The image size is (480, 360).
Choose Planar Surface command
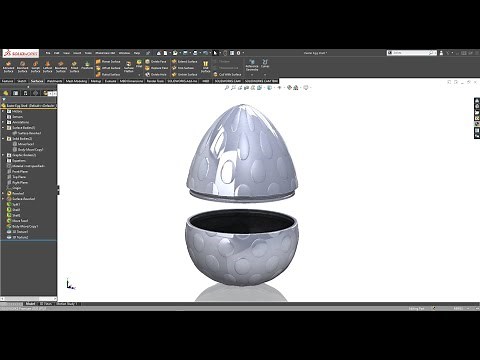point(108,62)
